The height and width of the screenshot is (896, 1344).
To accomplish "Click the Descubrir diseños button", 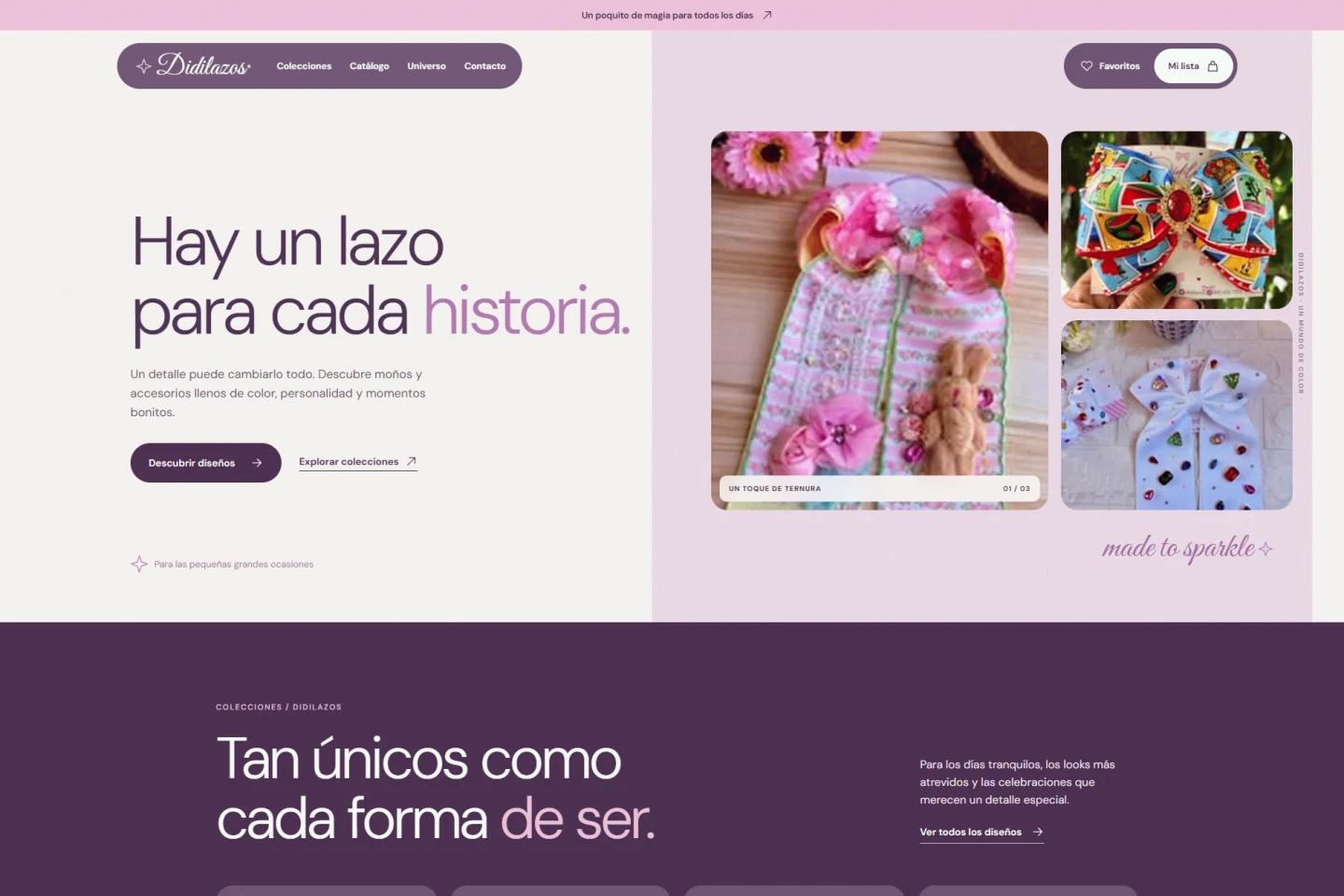I will click(x=205, y=463).
